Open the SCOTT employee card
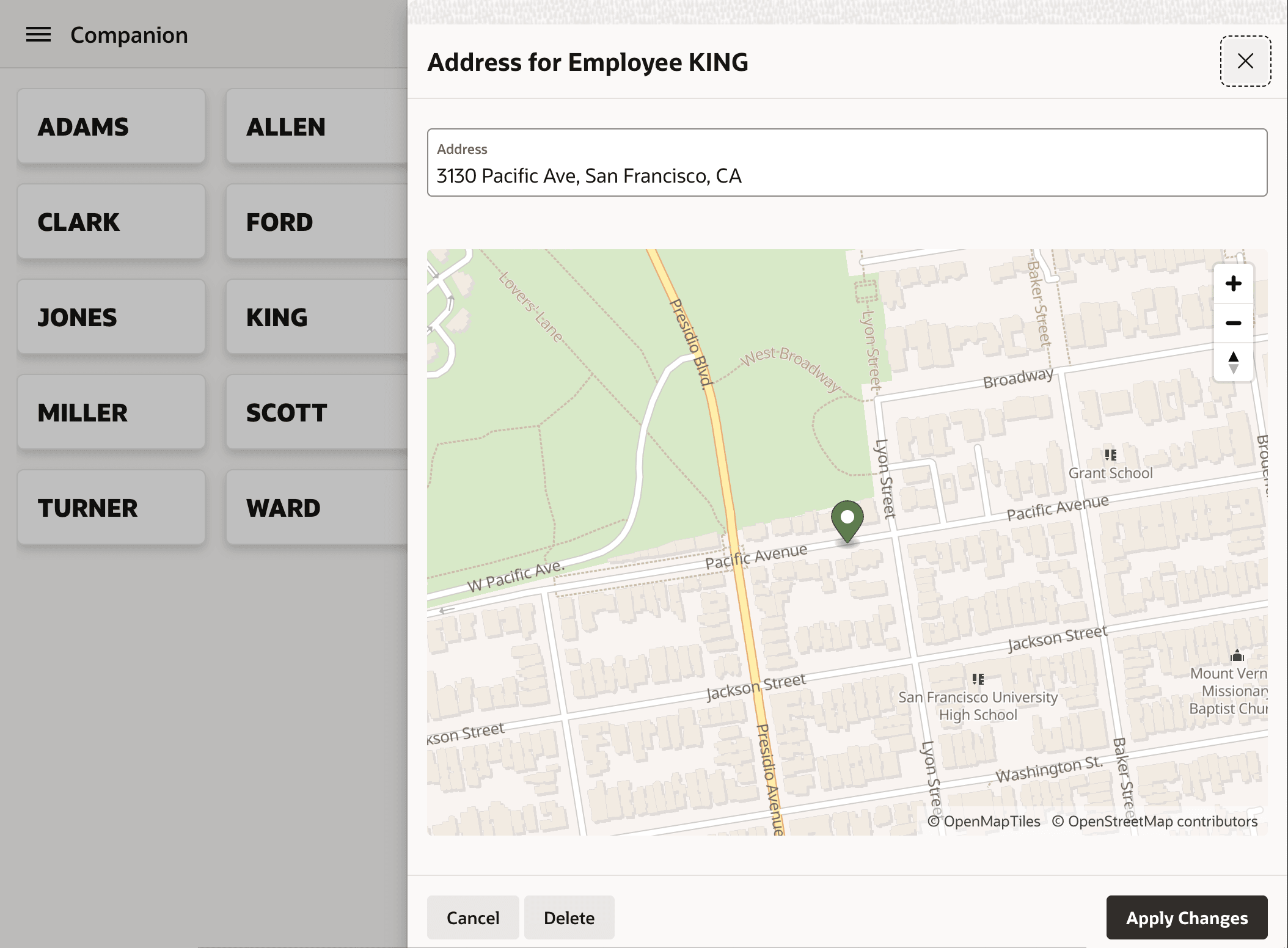The image size is (1288, 948). (317, 412)
